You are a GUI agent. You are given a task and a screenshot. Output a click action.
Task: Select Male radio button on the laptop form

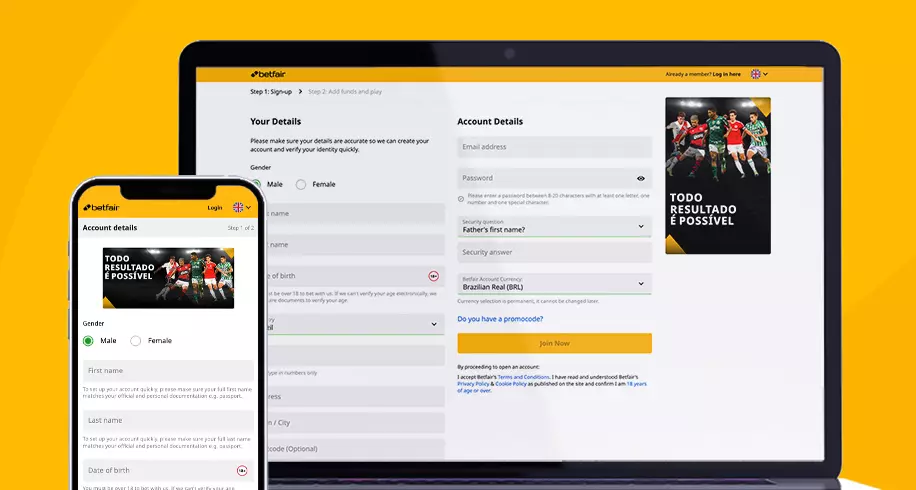(x=257, y=185)
